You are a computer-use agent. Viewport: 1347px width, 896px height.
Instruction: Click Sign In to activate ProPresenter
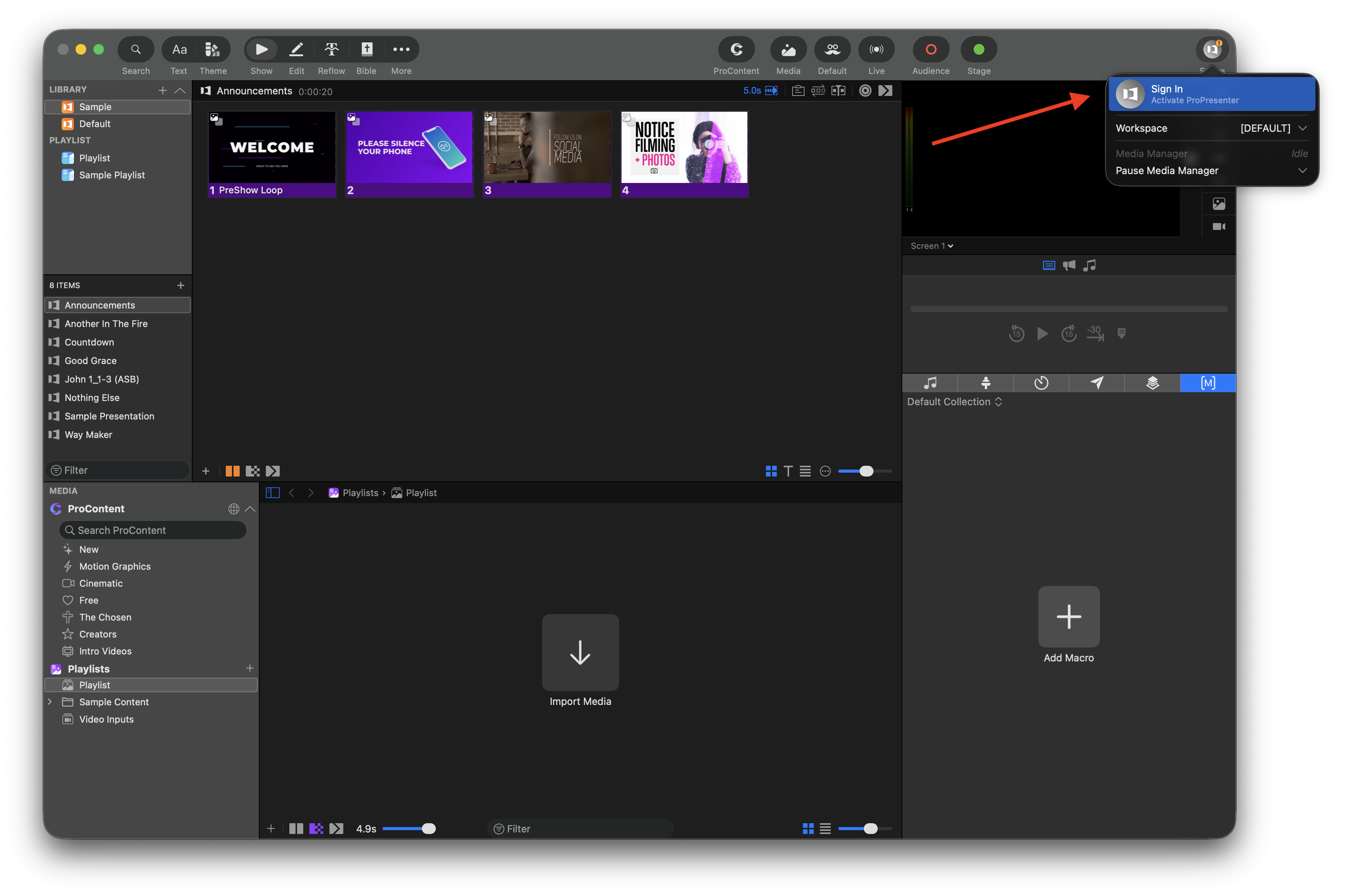(x=1211, y=94)
